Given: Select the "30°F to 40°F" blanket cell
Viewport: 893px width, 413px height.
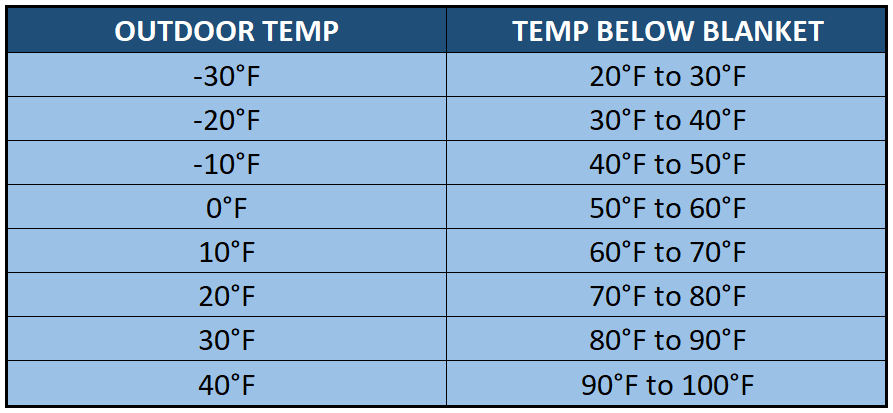Looking at the screenshot, I should coord(668,121).
